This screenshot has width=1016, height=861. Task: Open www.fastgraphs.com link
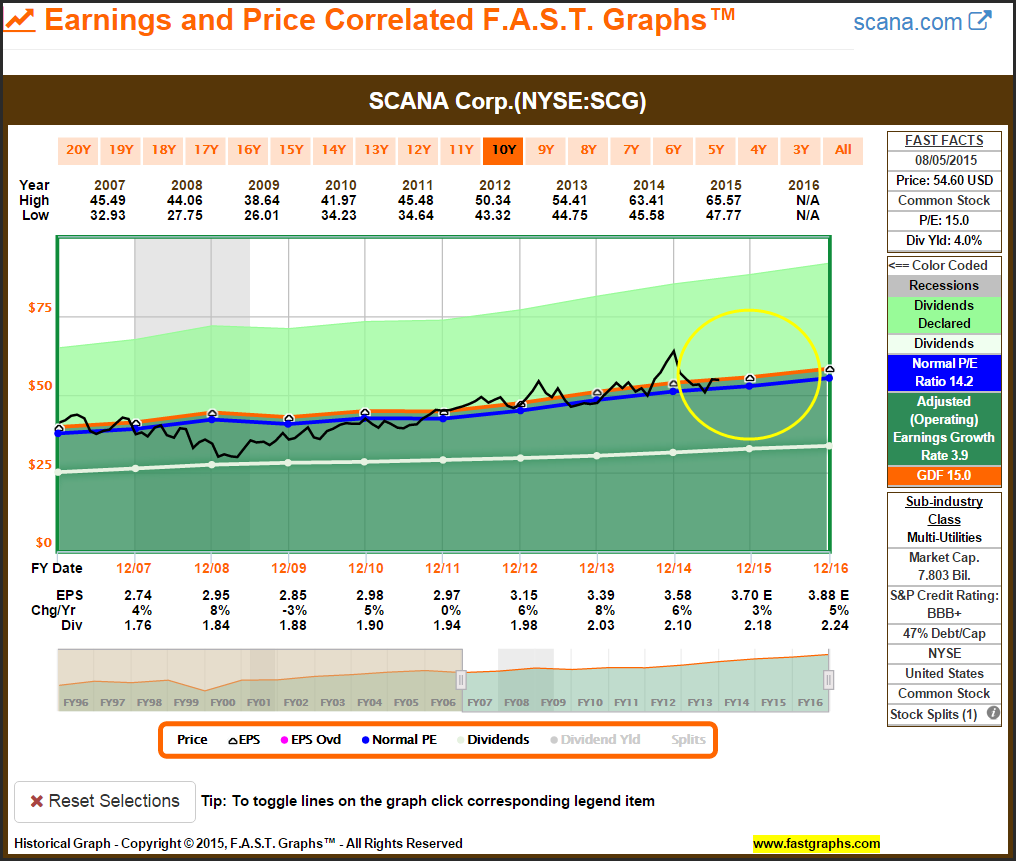(x=816, y=843)
